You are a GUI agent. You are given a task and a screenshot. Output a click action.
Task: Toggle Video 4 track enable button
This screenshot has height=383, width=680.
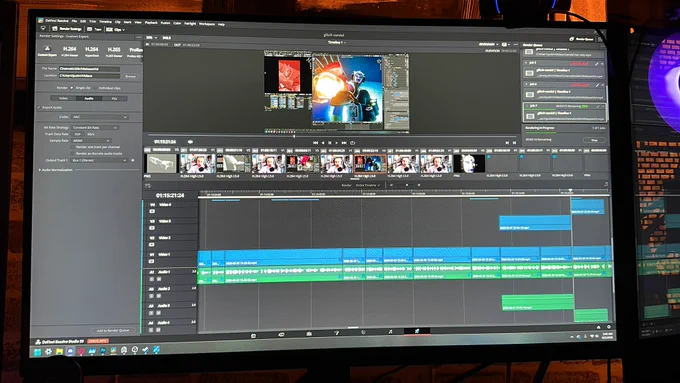[152, 211]
